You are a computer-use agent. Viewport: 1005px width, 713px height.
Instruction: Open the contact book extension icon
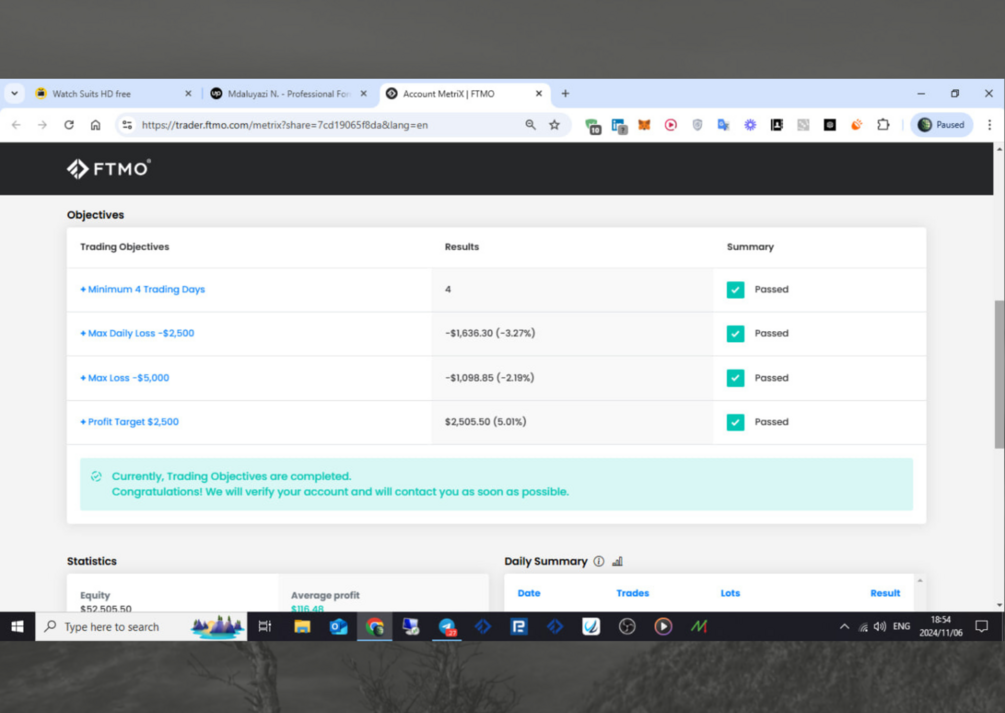coord(777,125)
